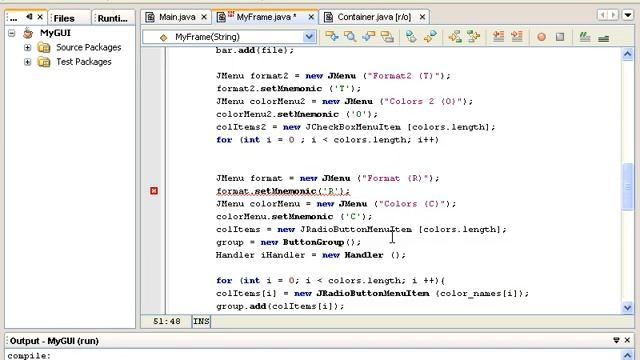Click the Previous Matching Word icon

tap(455, 37)
